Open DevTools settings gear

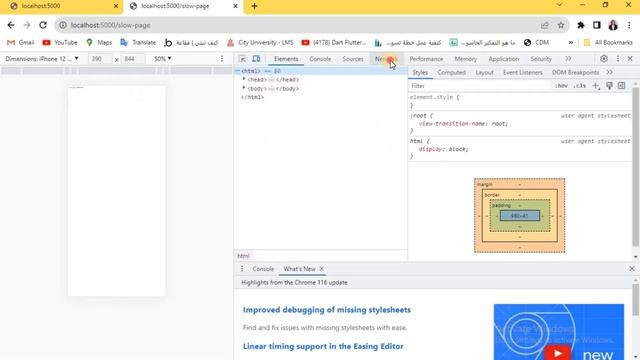tap(604, 59)
